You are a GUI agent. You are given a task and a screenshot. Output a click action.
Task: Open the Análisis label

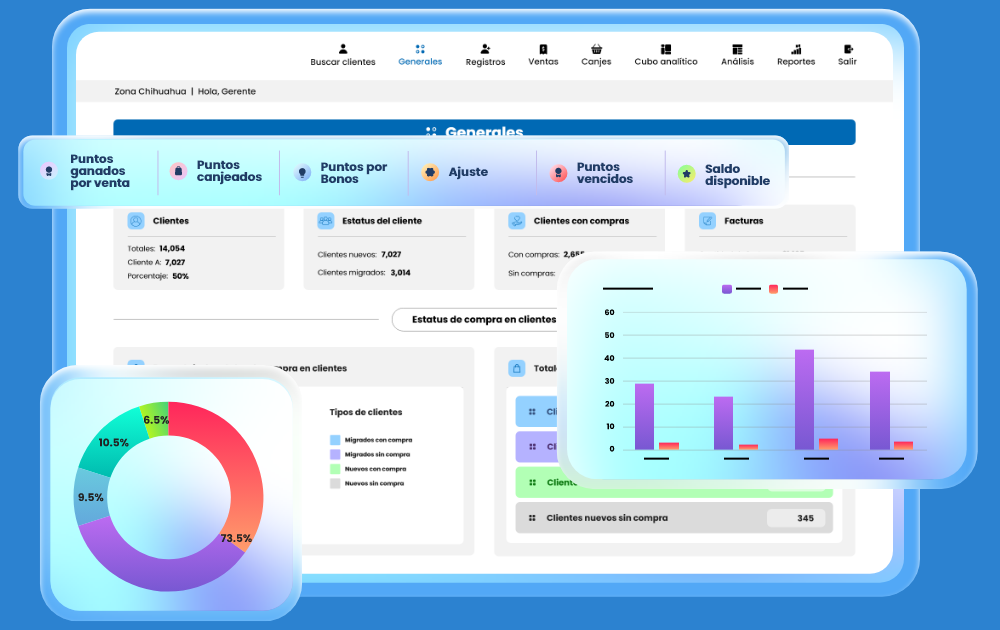point(737,62)
